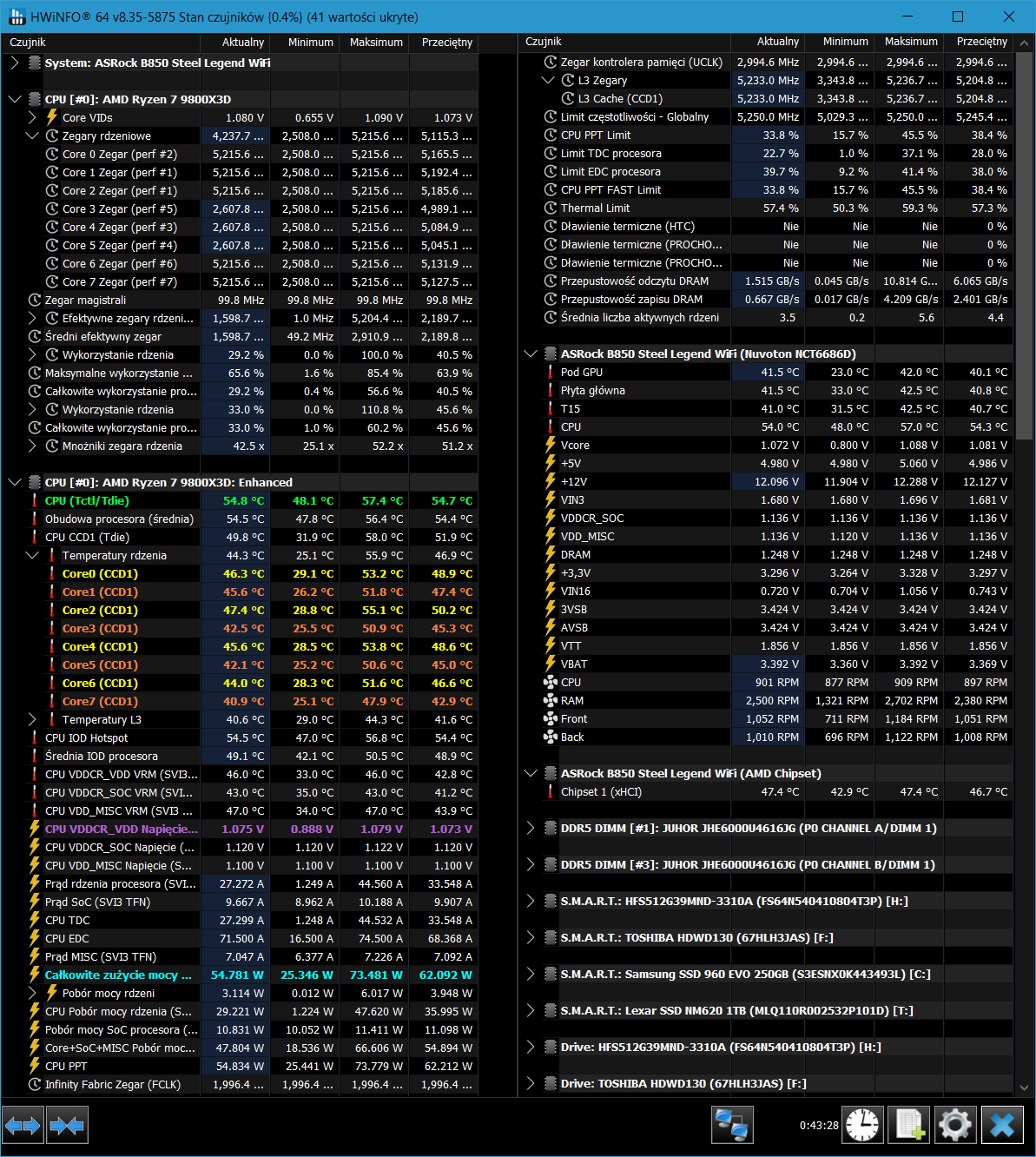Click left pane Czujnik column header
Image resolution: width=1036 pixels, height=1157 pixels.
tap(100, 42)
